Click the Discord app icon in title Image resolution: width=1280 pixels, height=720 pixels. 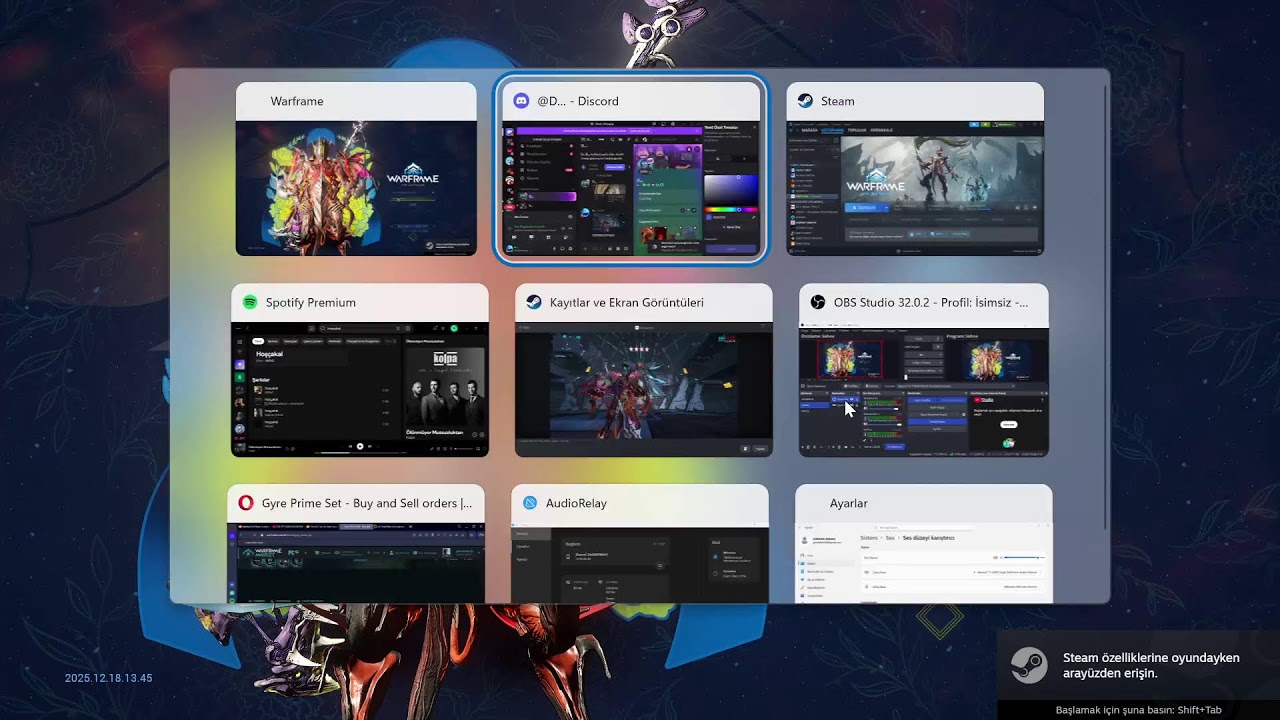pos(521,101)
